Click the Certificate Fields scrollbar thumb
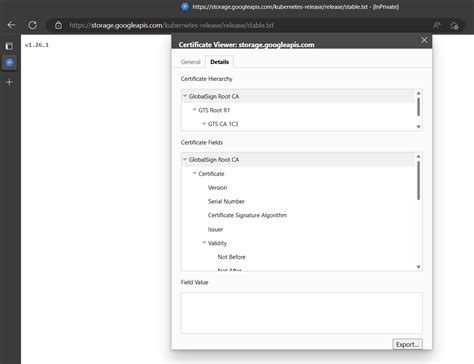The image size is (474, 364). 418,180
